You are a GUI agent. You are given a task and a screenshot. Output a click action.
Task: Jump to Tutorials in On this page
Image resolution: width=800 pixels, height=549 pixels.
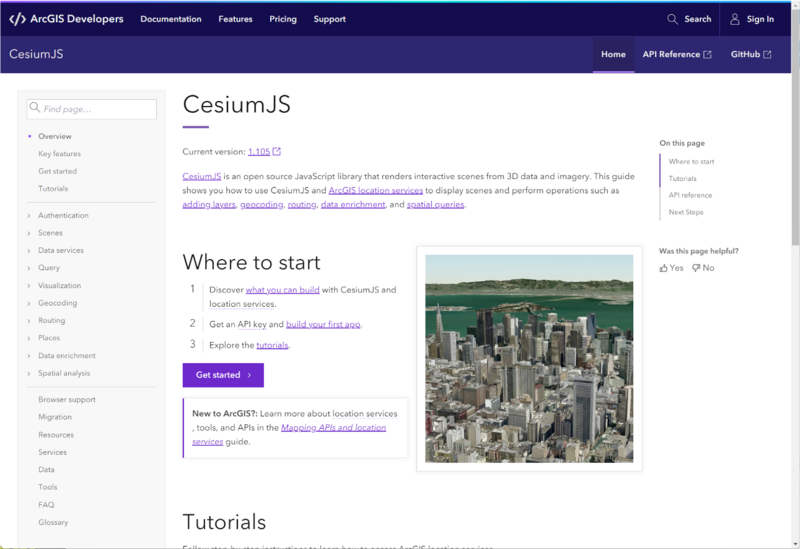point(682,178)
